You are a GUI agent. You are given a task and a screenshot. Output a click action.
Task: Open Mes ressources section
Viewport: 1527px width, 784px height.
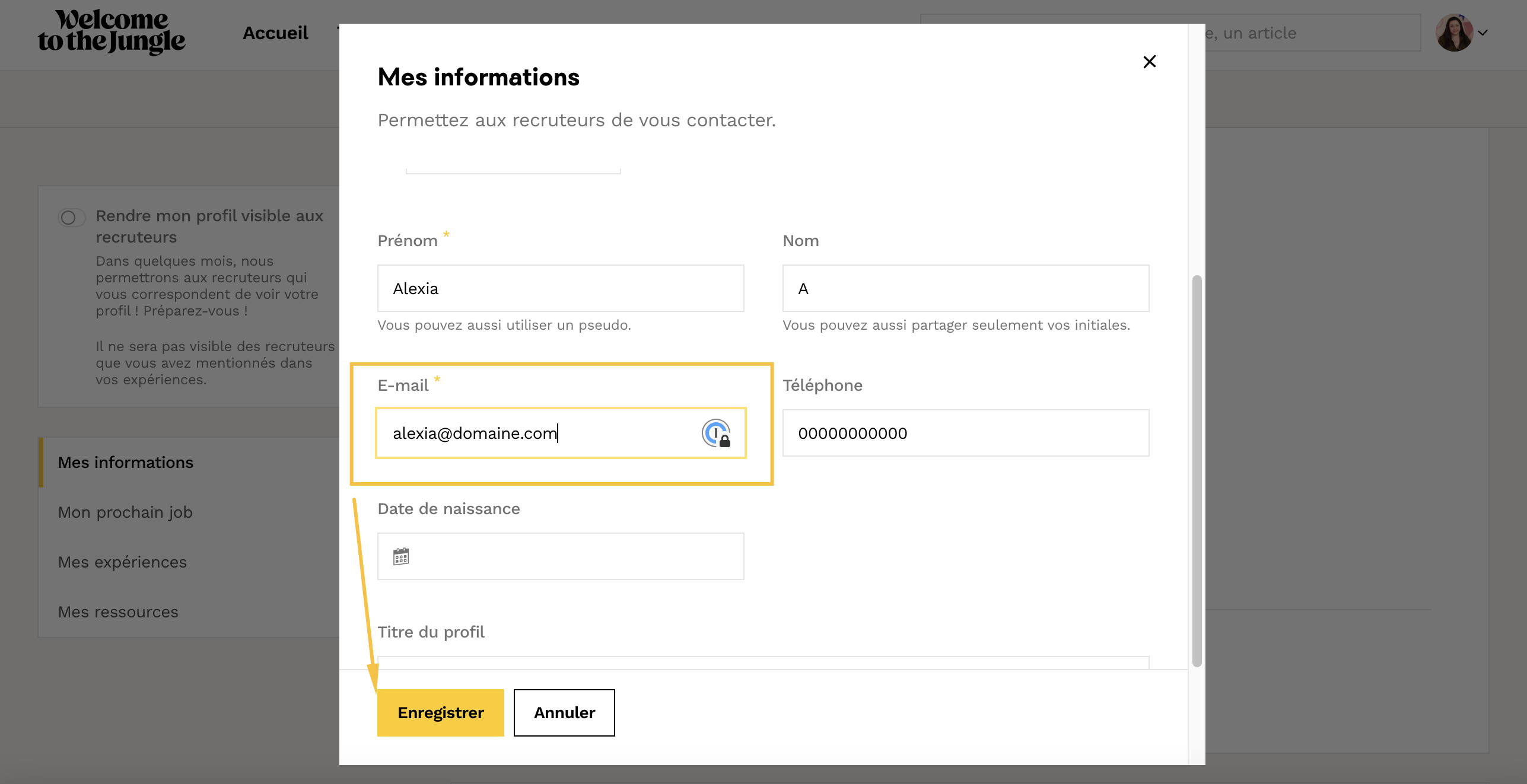click(x=118, y=611)
